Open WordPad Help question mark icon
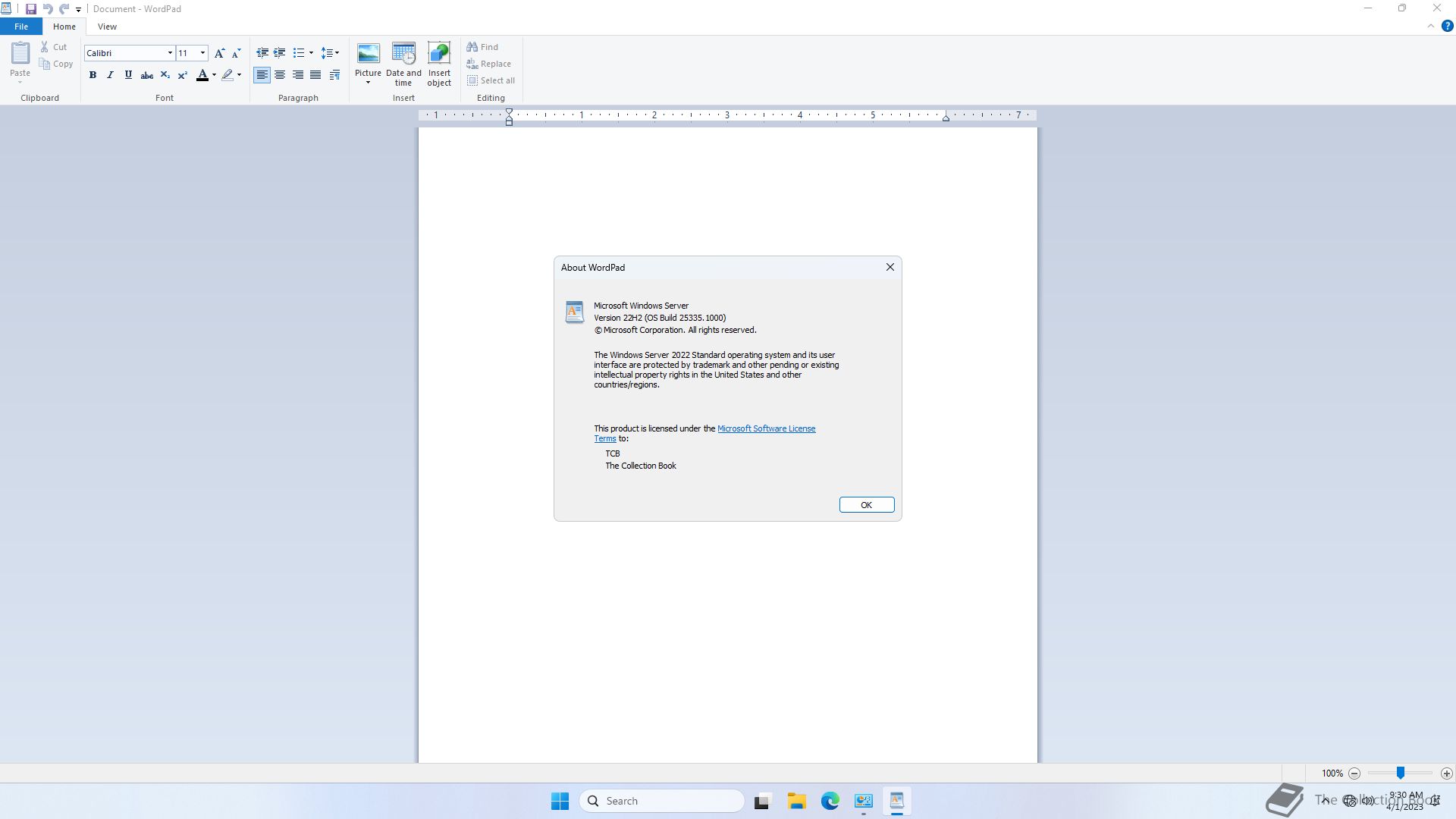 (x=1447, y=27)
